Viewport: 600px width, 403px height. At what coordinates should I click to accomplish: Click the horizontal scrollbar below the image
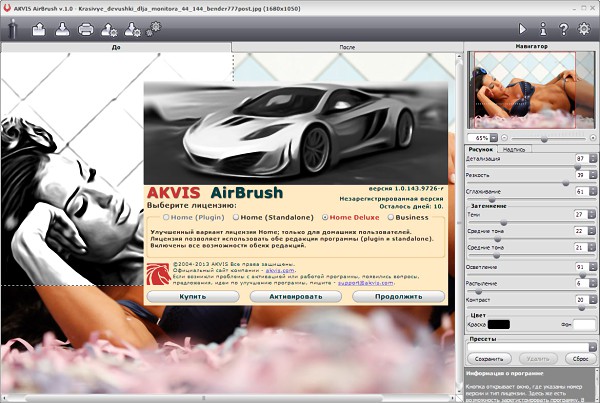[228, 398]
